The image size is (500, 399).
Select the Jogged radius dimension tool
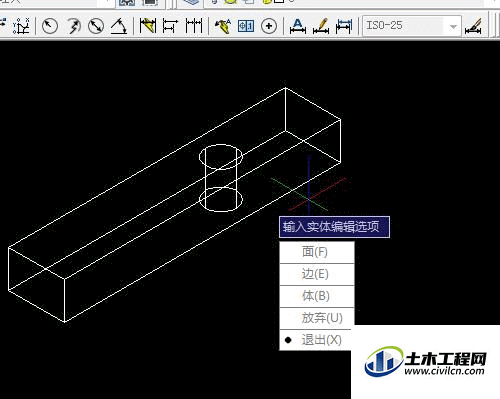pos(73,26)
